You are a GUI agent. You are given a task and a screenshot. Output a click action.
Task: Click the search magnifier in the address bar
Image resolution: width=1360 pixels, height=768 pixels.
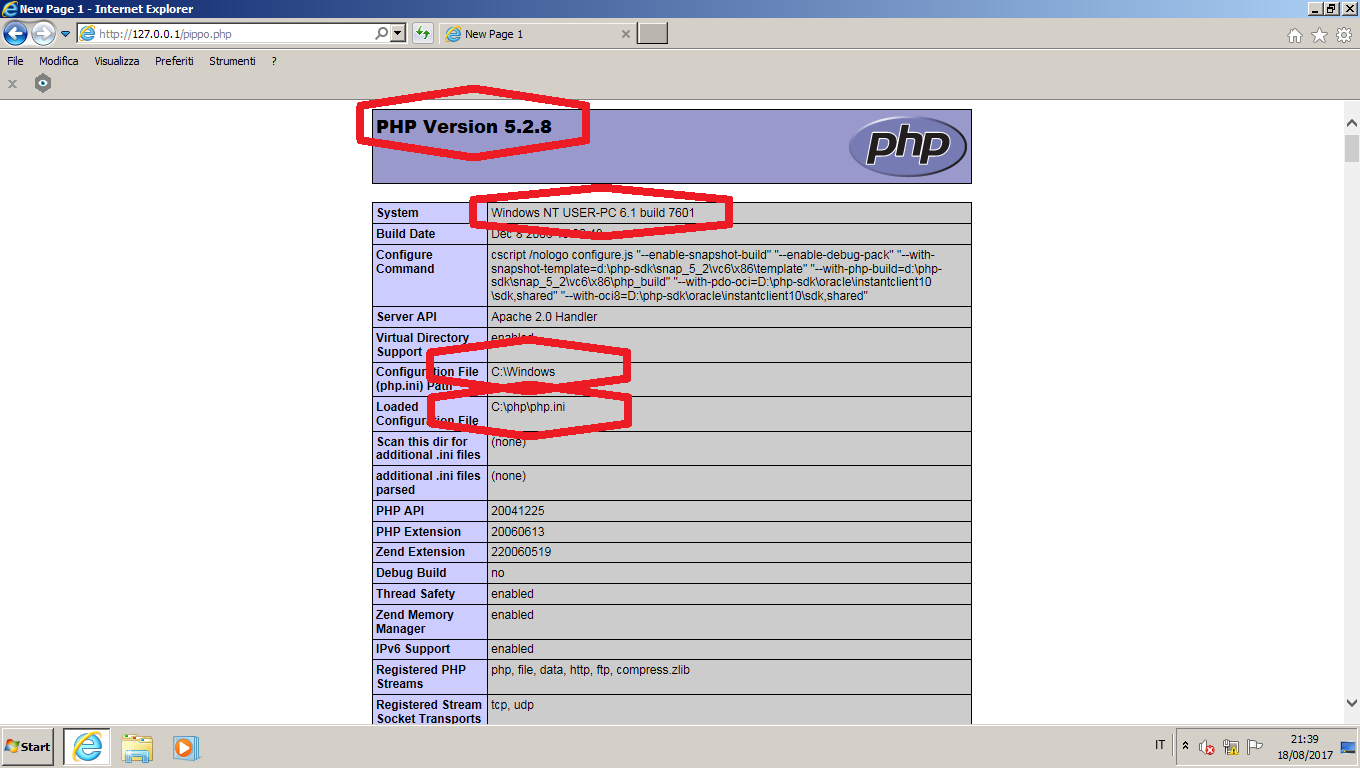(x=381, y=34)
